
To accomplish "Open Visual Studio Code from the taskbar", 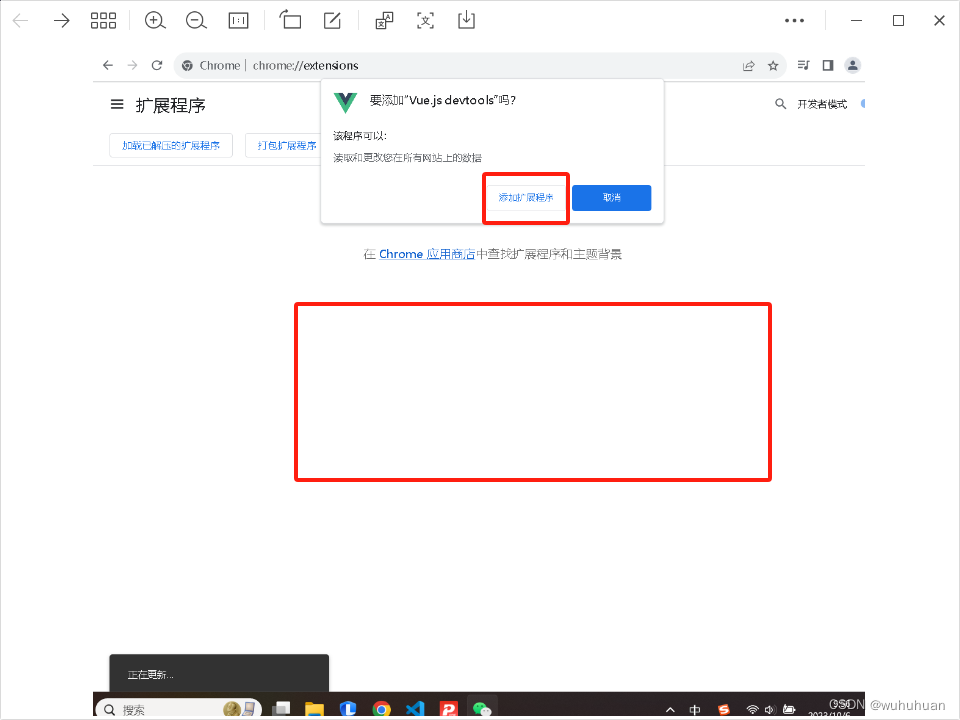I will (x=415, y=709).
